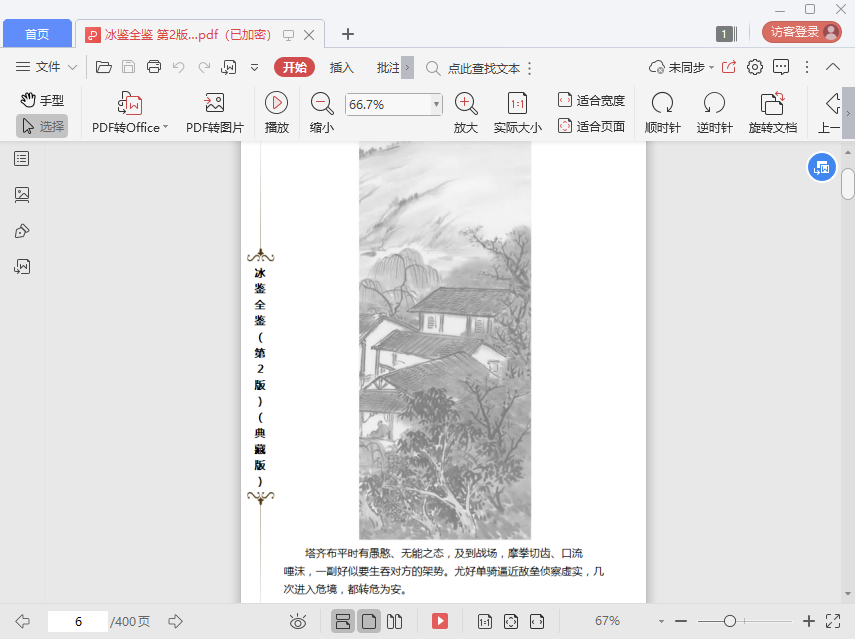Enable two-page layout
This screenshot has height=639, width=855.
pyautogui.click(x=394, y=621)
